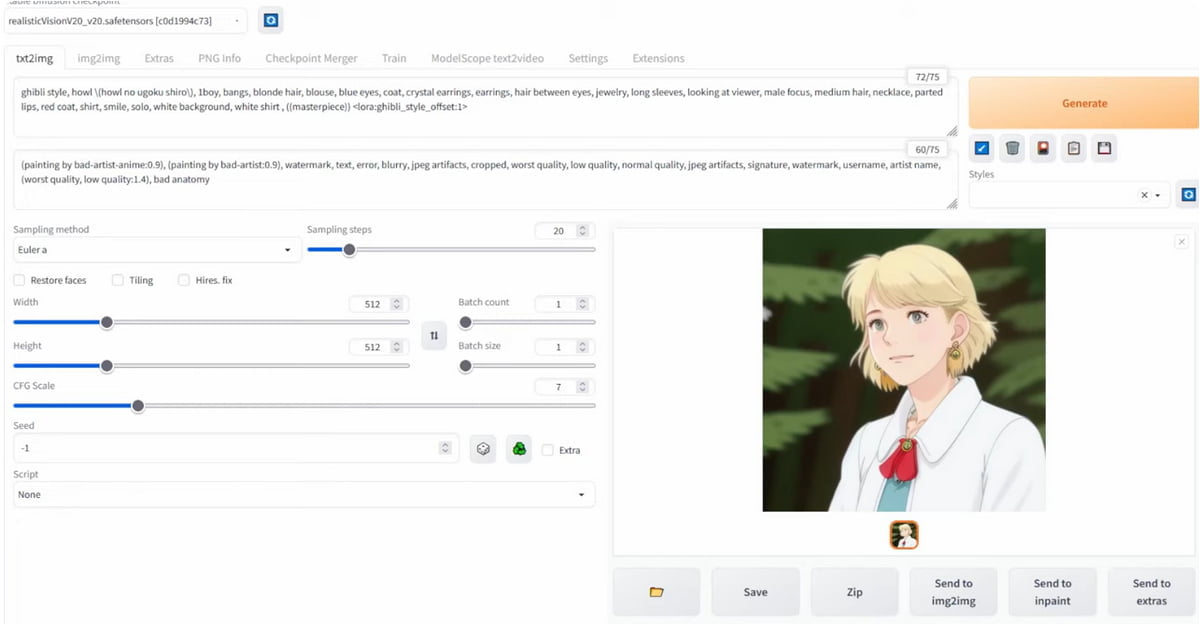Open the output folder icon button
The width and height of the screenshot is (1200, 624).
coord(656,592)
